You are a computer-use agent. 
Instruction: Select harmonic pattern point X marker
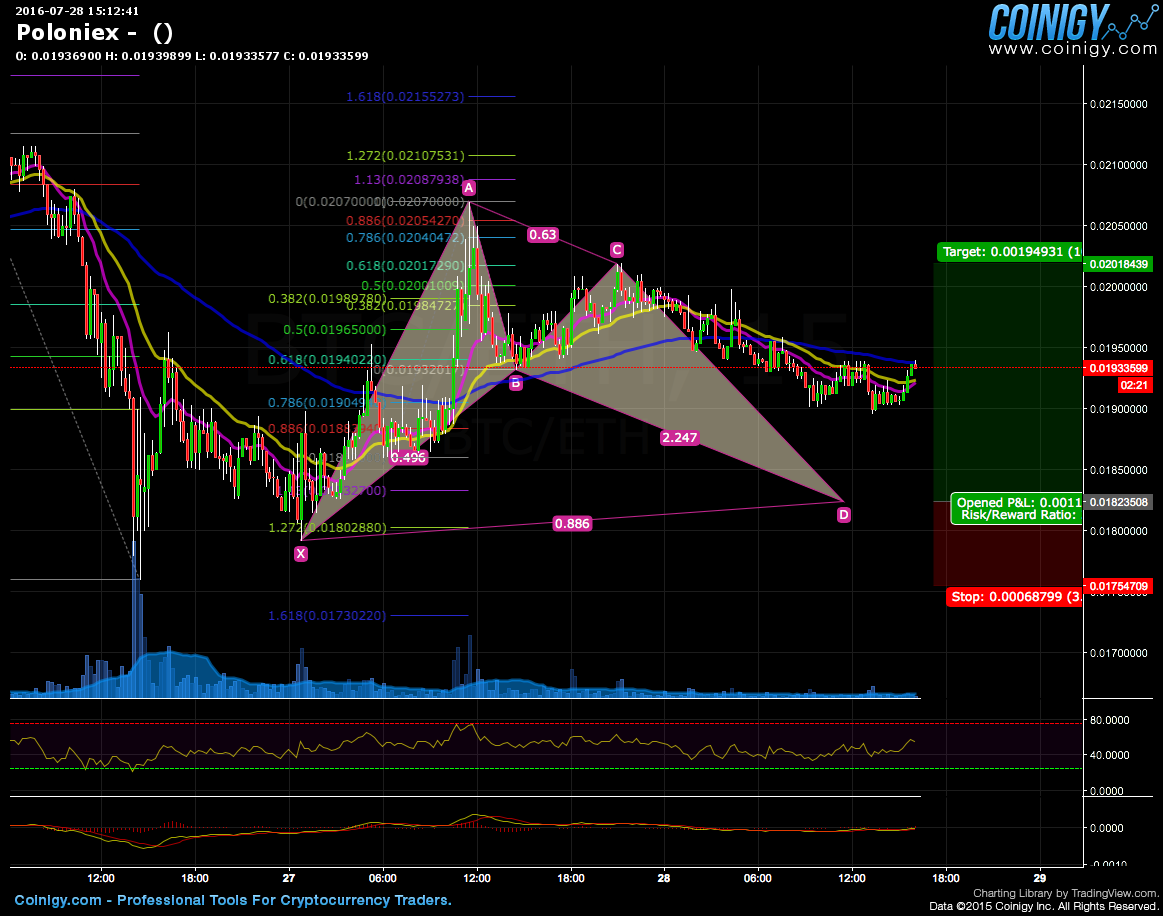pos(301,554)
